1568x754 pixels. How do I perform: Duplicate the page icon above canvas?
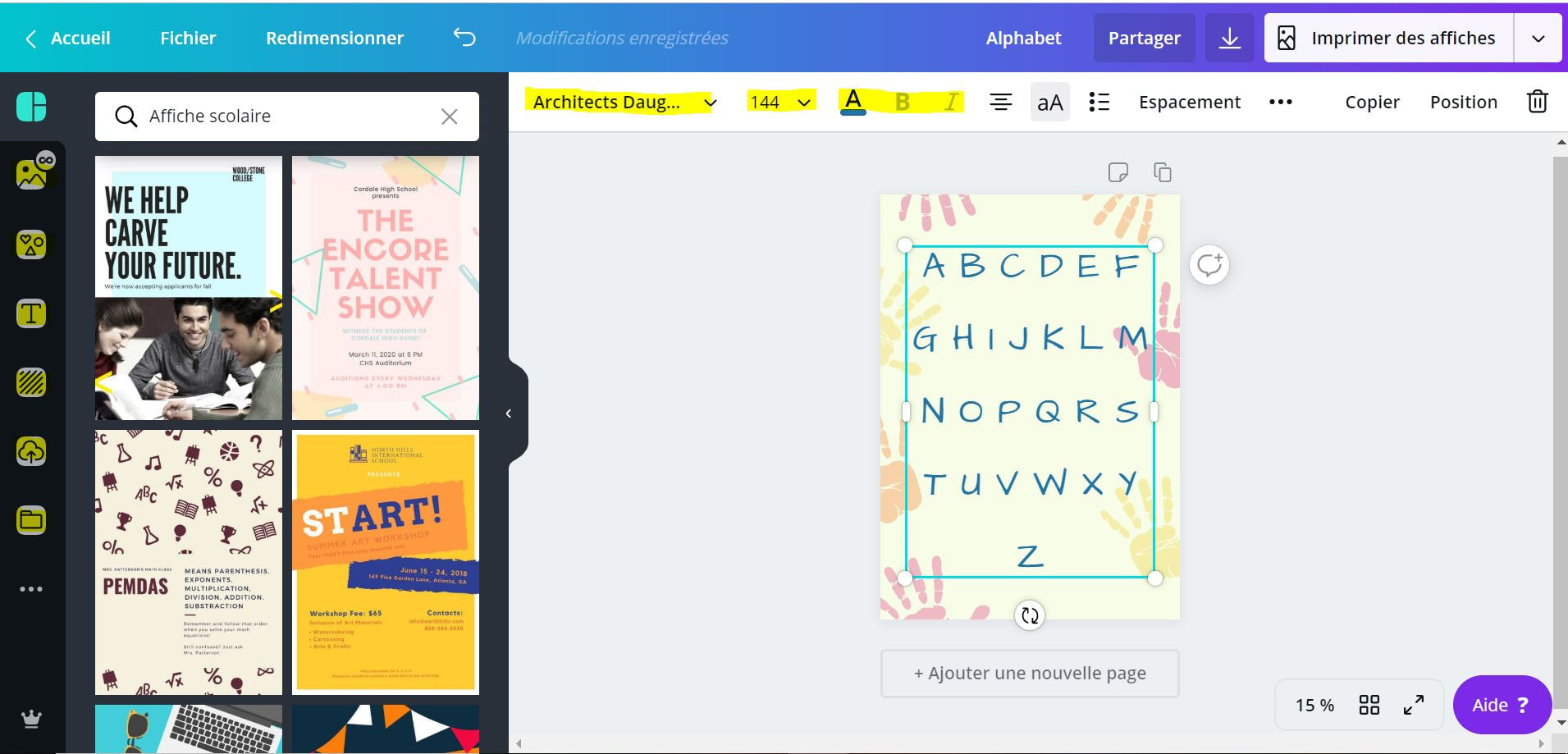point(1162,172)
